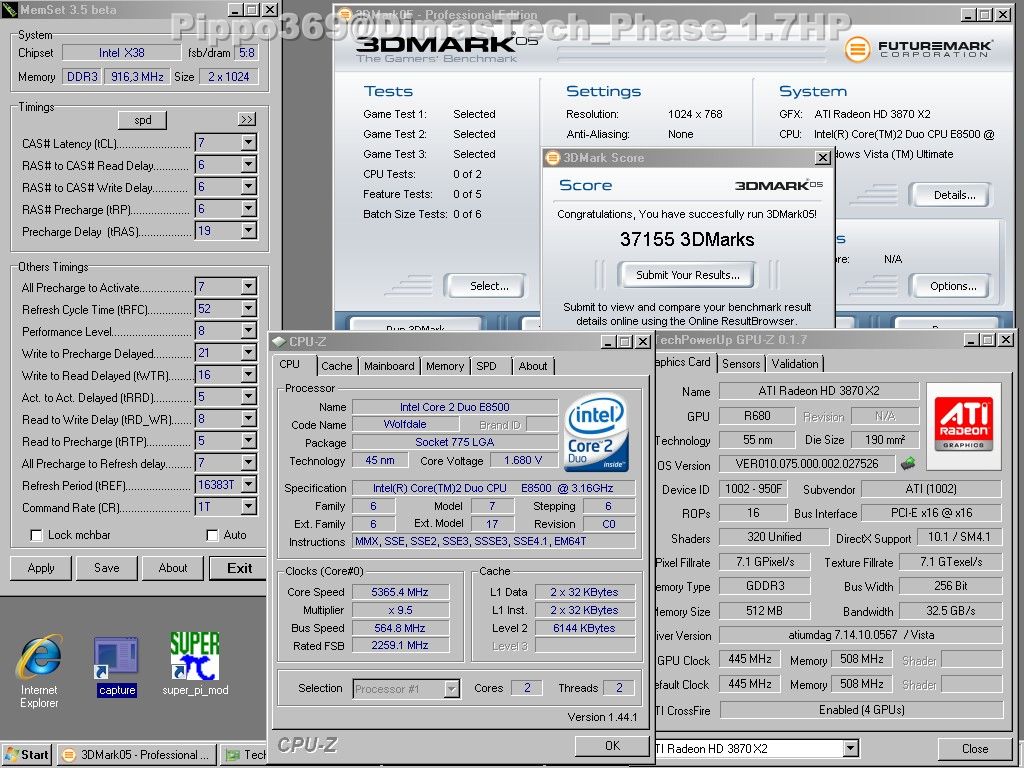Expand RAS# Precharge (tRP) dropdown
This screenshot has width=1024, height=768.
pyautogui.click(x=248, y=208)
